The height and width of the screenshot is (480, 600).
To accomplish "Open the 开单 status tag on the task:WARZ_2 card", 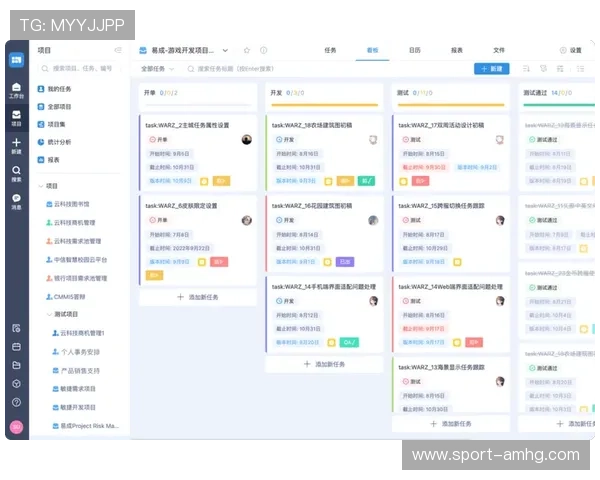I will point(159,140).
